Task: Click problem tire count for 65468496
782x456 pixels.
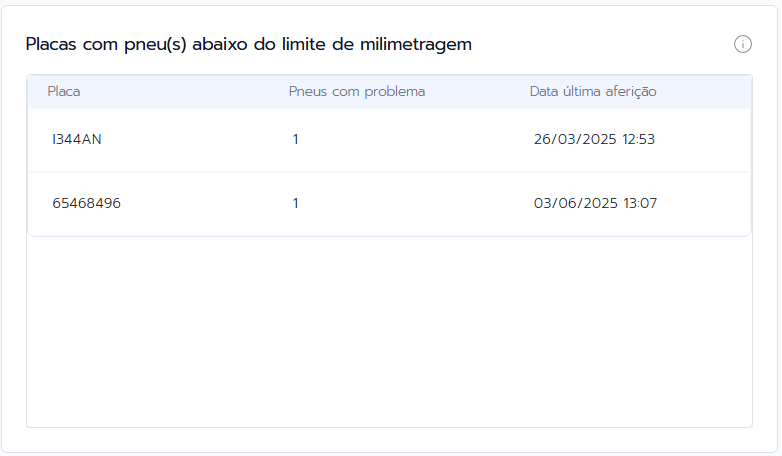Action: [296, 204]
